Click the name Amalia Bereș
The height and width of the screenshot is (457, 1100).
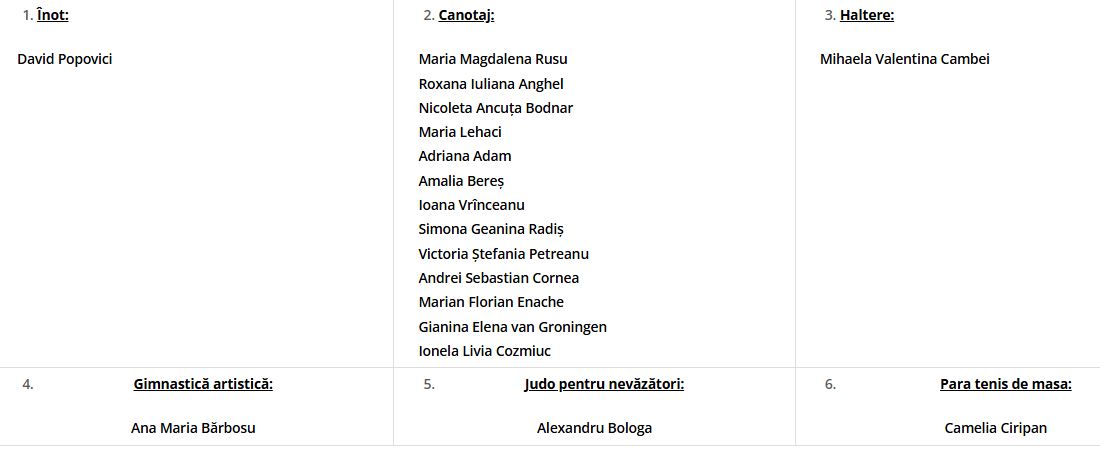click(x=462, y=181)
